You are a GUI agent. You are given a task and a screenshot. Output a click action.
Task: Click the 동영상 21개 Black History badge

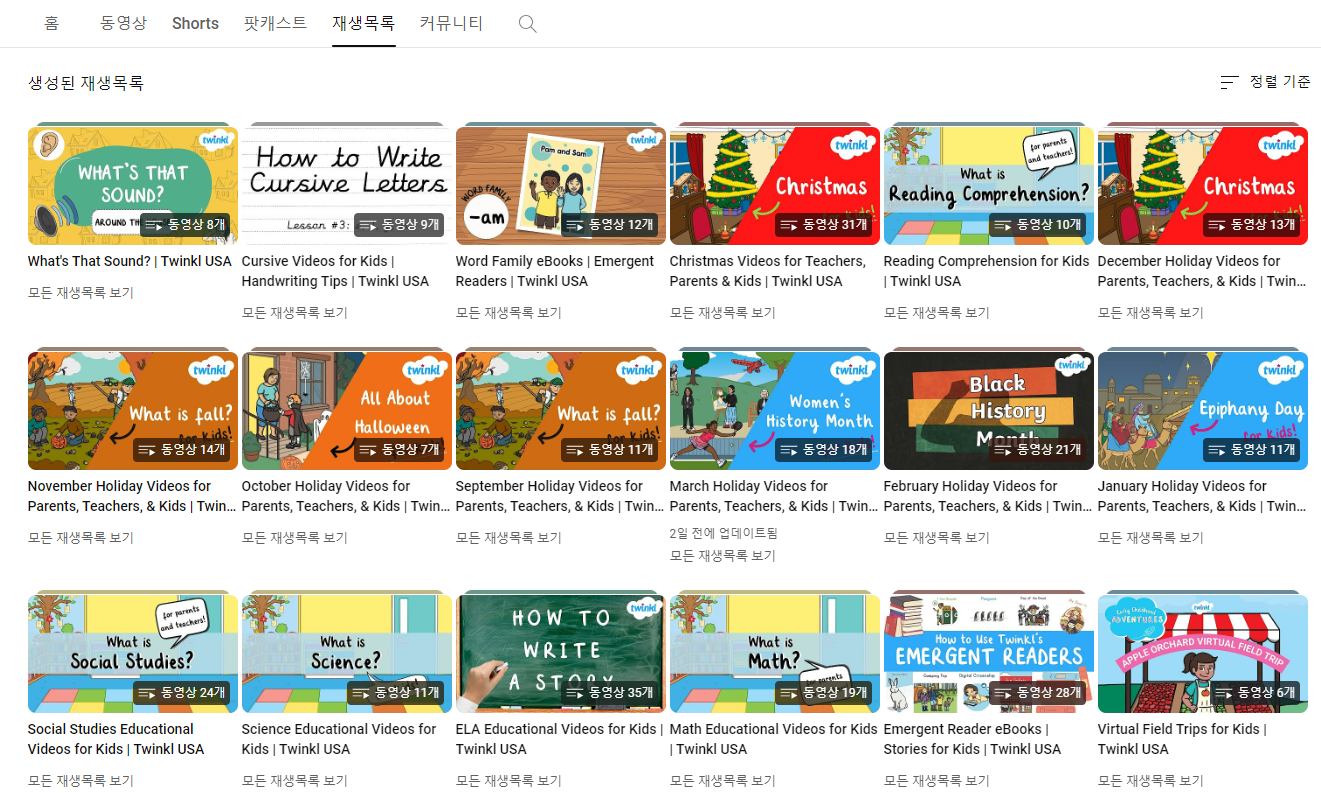(1038, 450)
